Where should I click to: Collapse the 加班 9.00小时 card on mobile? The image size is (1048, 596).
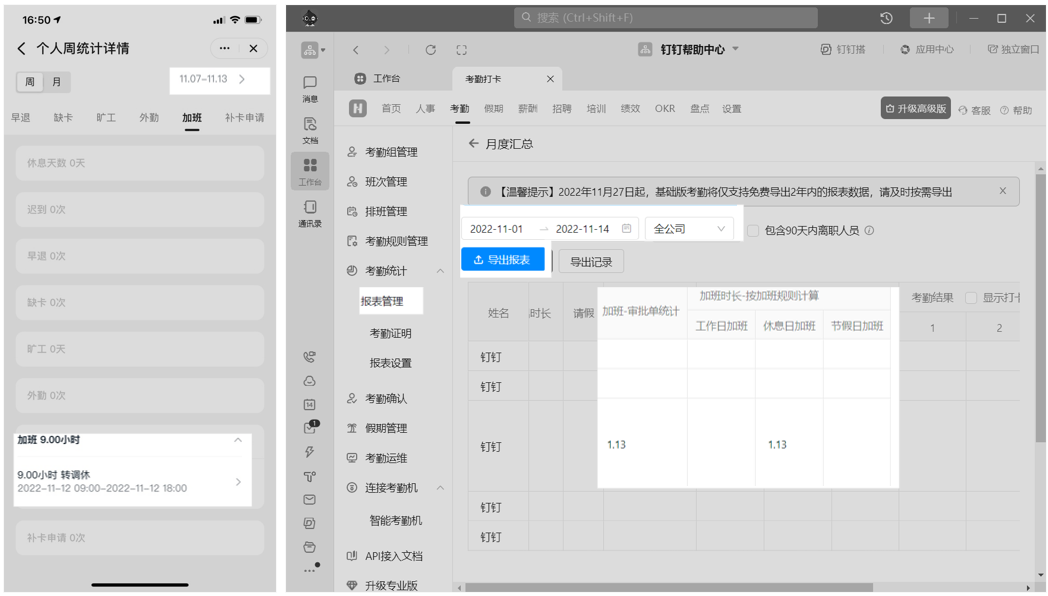(238, 440)
